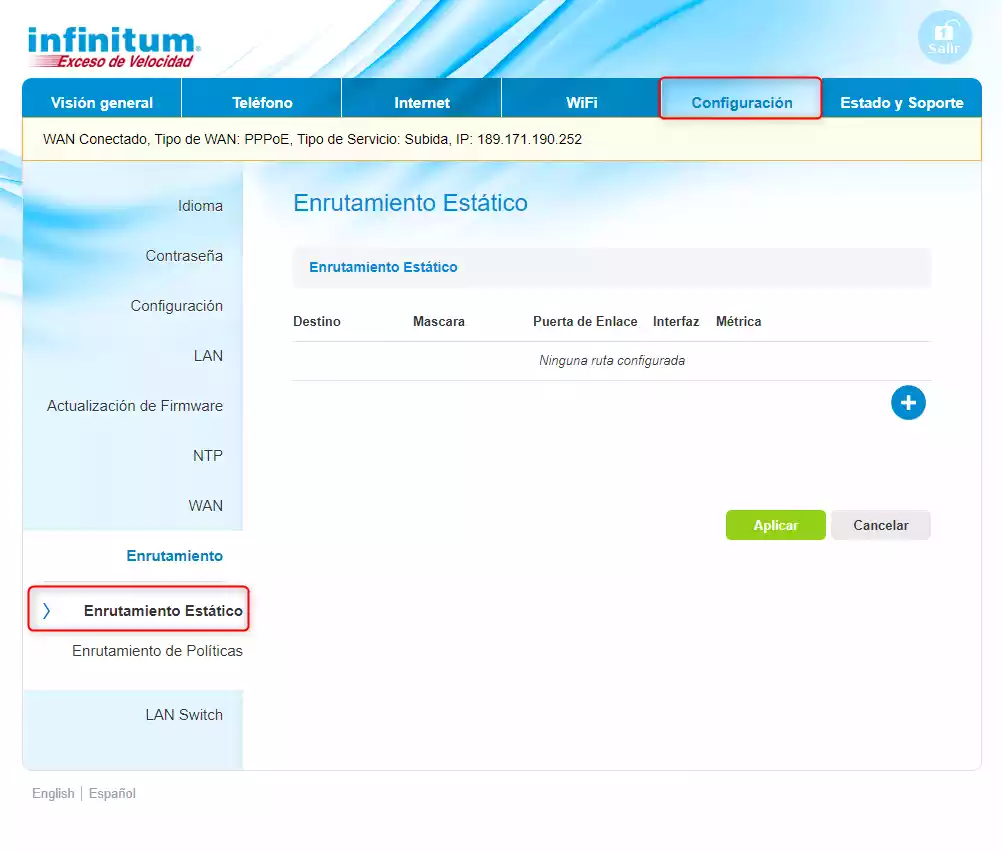Add a new static route with the plus icon

(908, 402)
